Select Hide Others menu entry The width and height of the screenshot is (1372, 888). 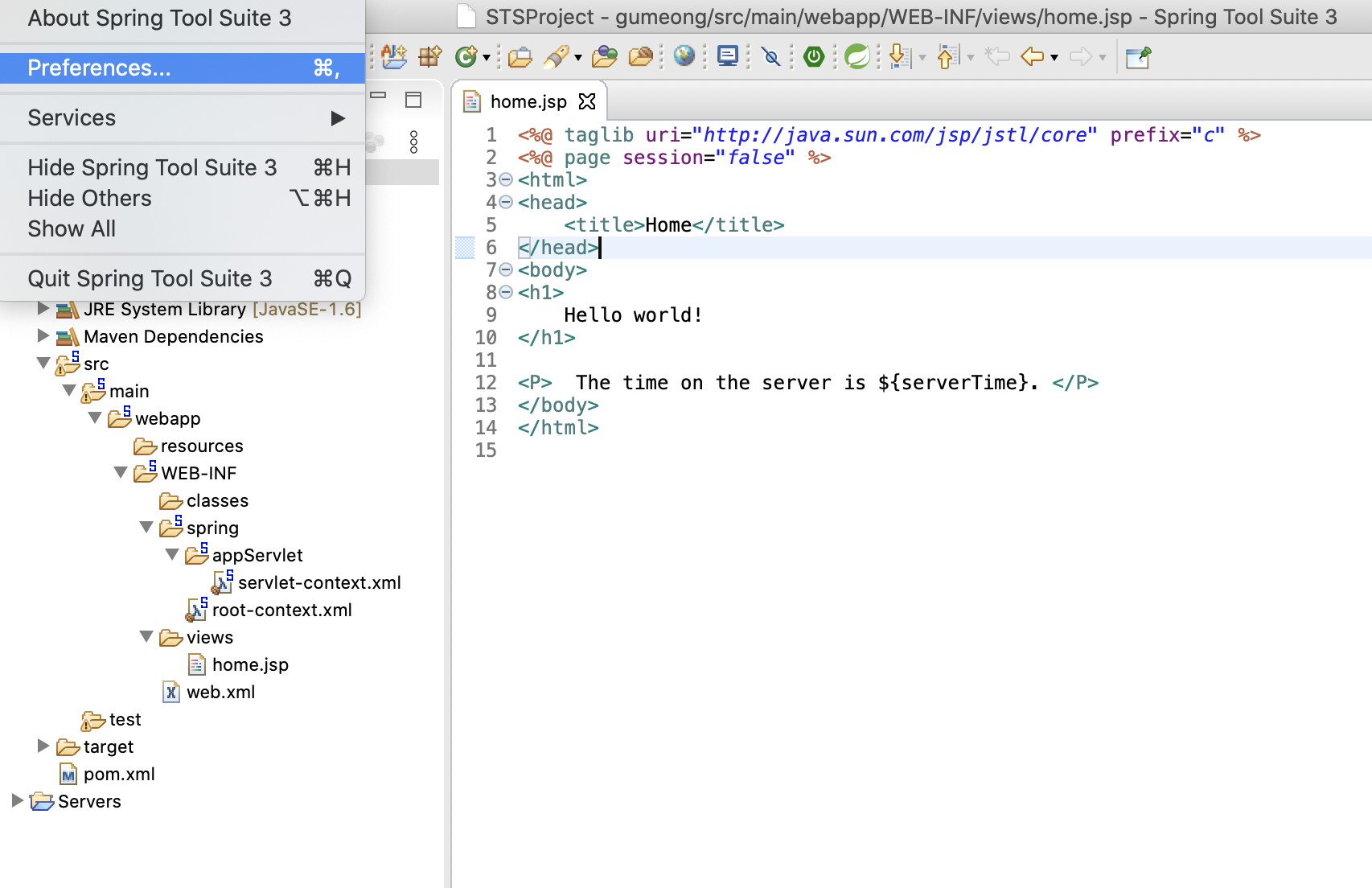click(183, 198)
